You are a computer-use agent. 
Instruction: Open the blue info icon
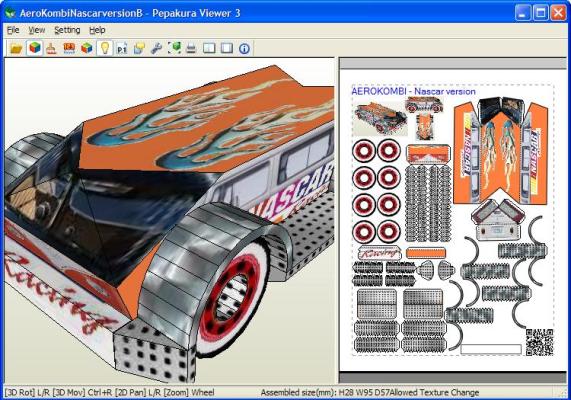pyautogui.click(x=244, y=48)
